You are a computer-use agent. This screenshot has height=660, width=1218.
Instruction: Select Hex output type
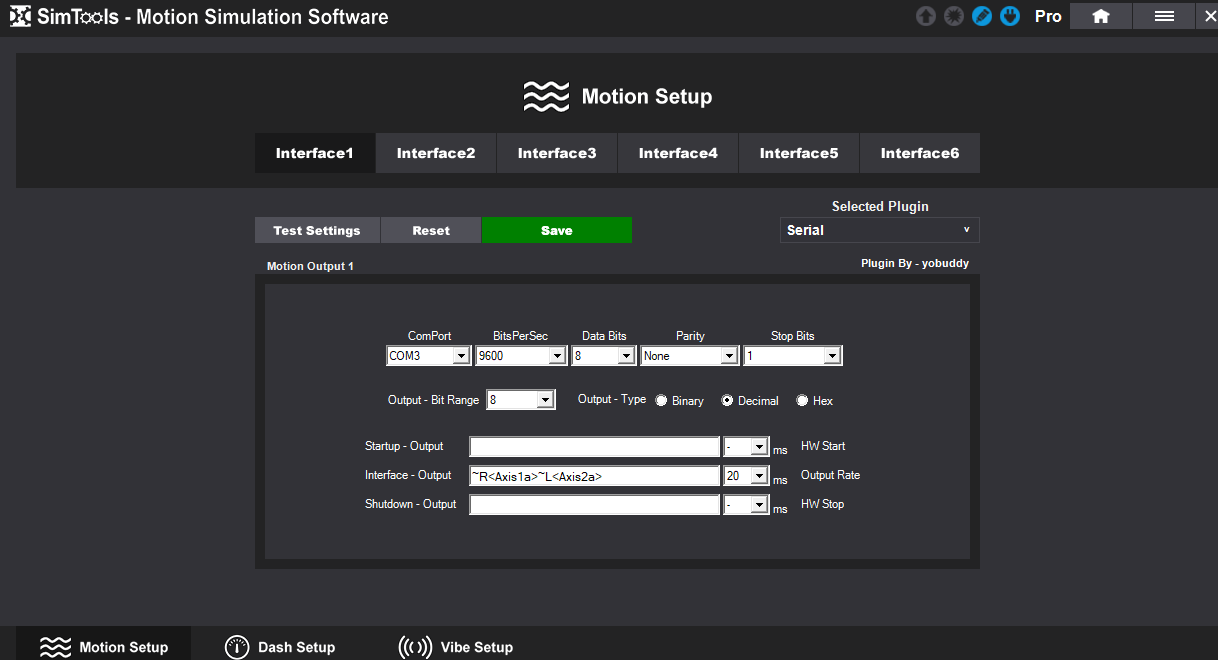coord(802,401)
